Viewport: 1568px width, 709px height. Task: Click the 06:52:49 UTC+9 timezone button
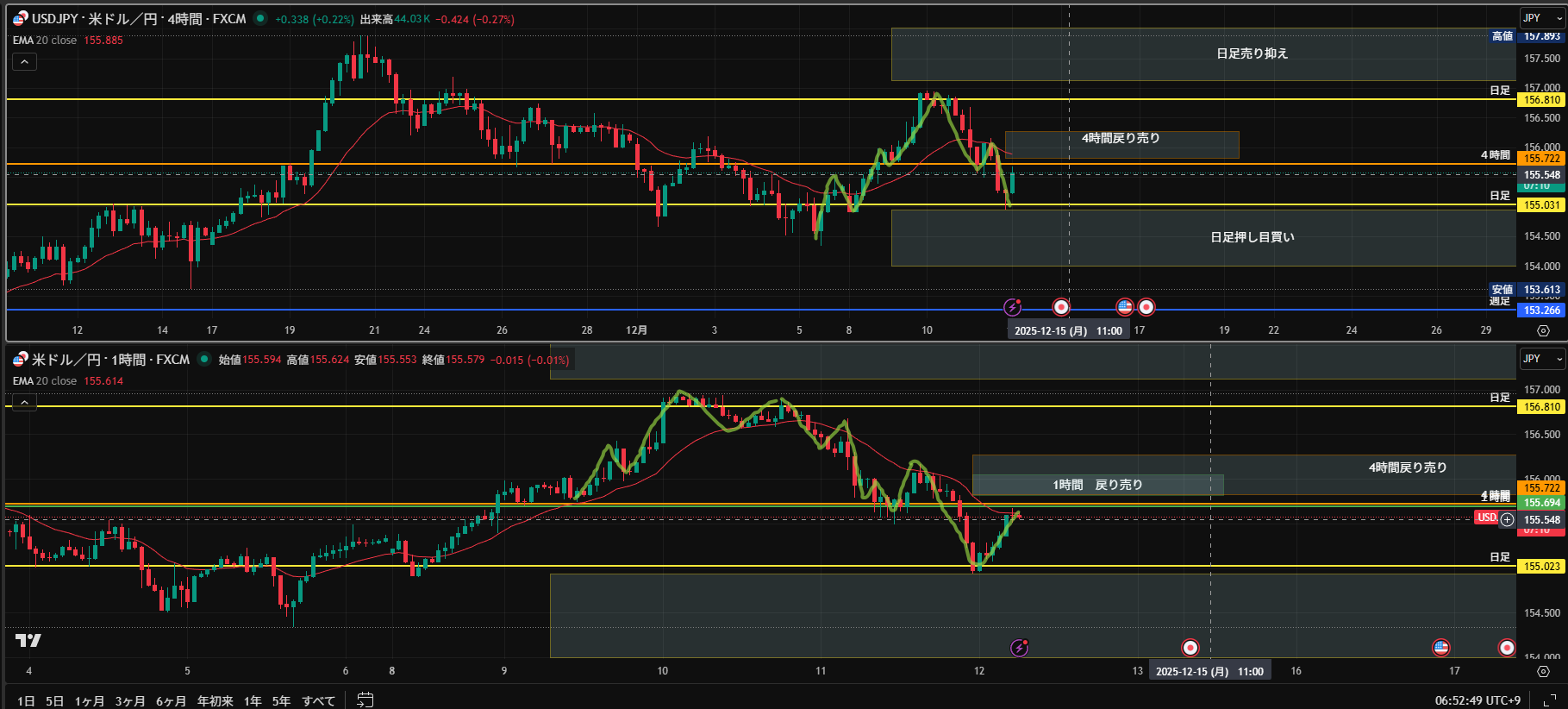tap(1477, 700)
